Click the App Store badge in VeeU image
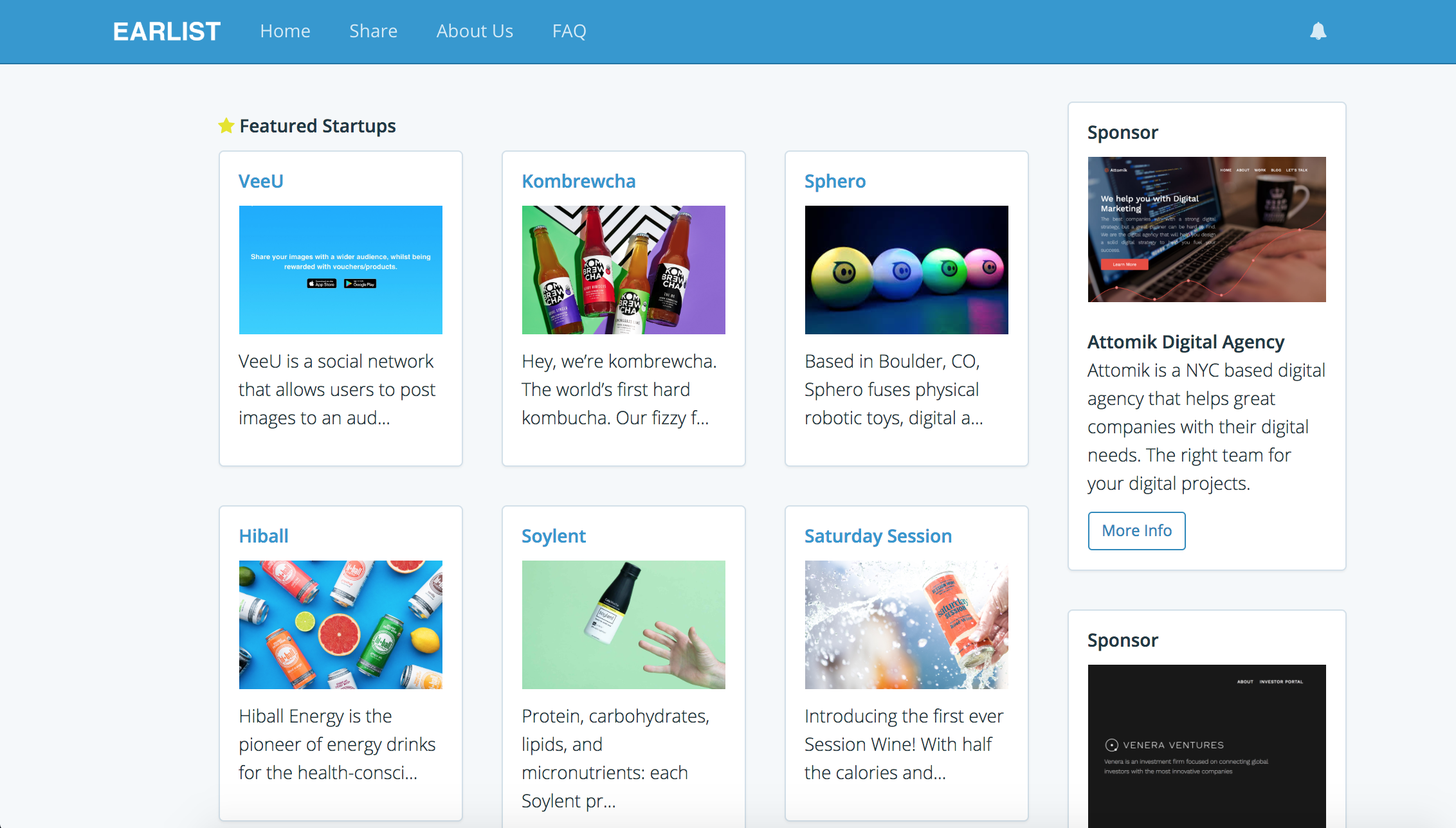The width and height of the screenshot is (1456, 828). [322, 283]
